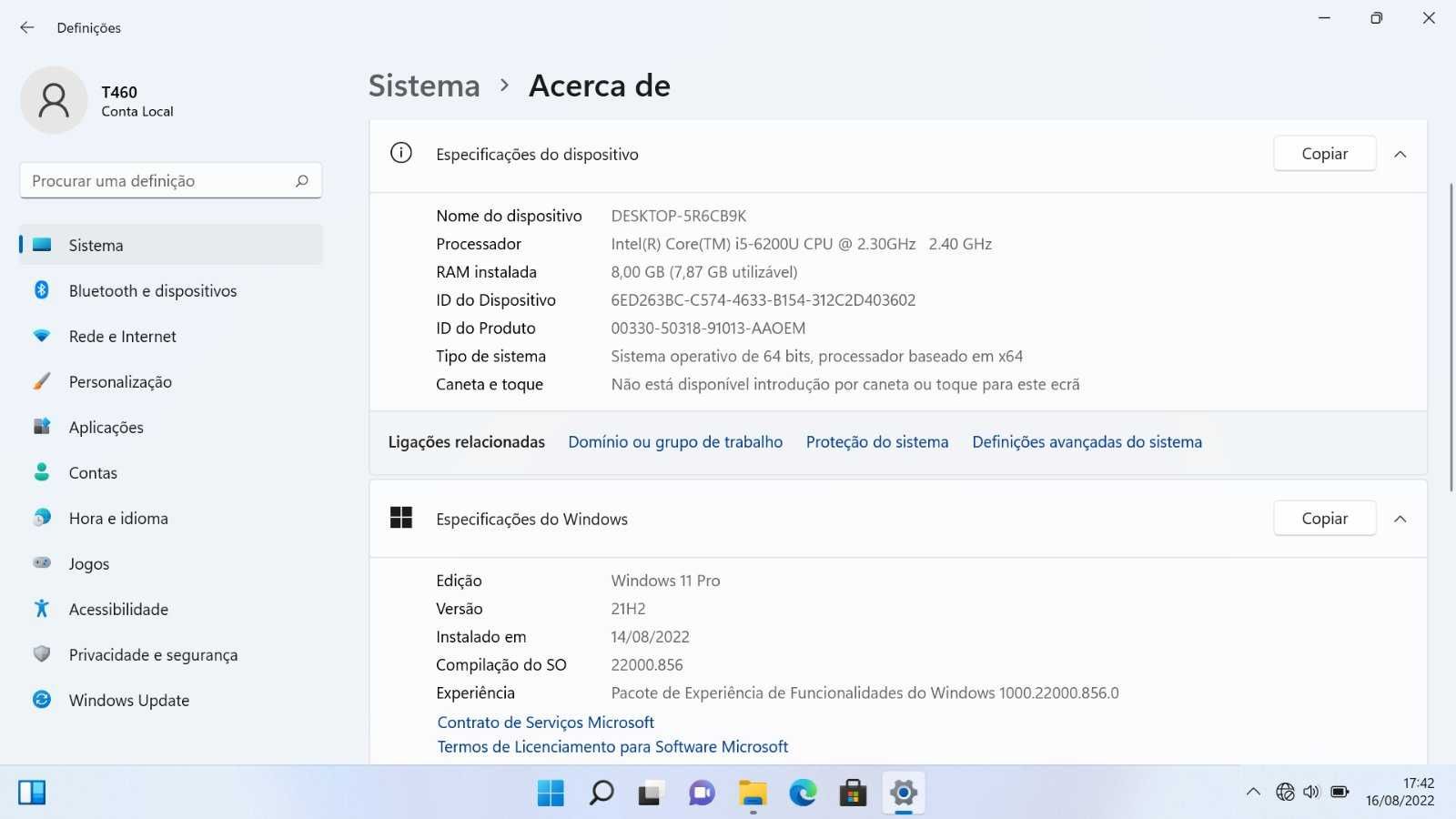Open Termos de Licenciamento para Software Microsoft

click(x=612, y=747)
